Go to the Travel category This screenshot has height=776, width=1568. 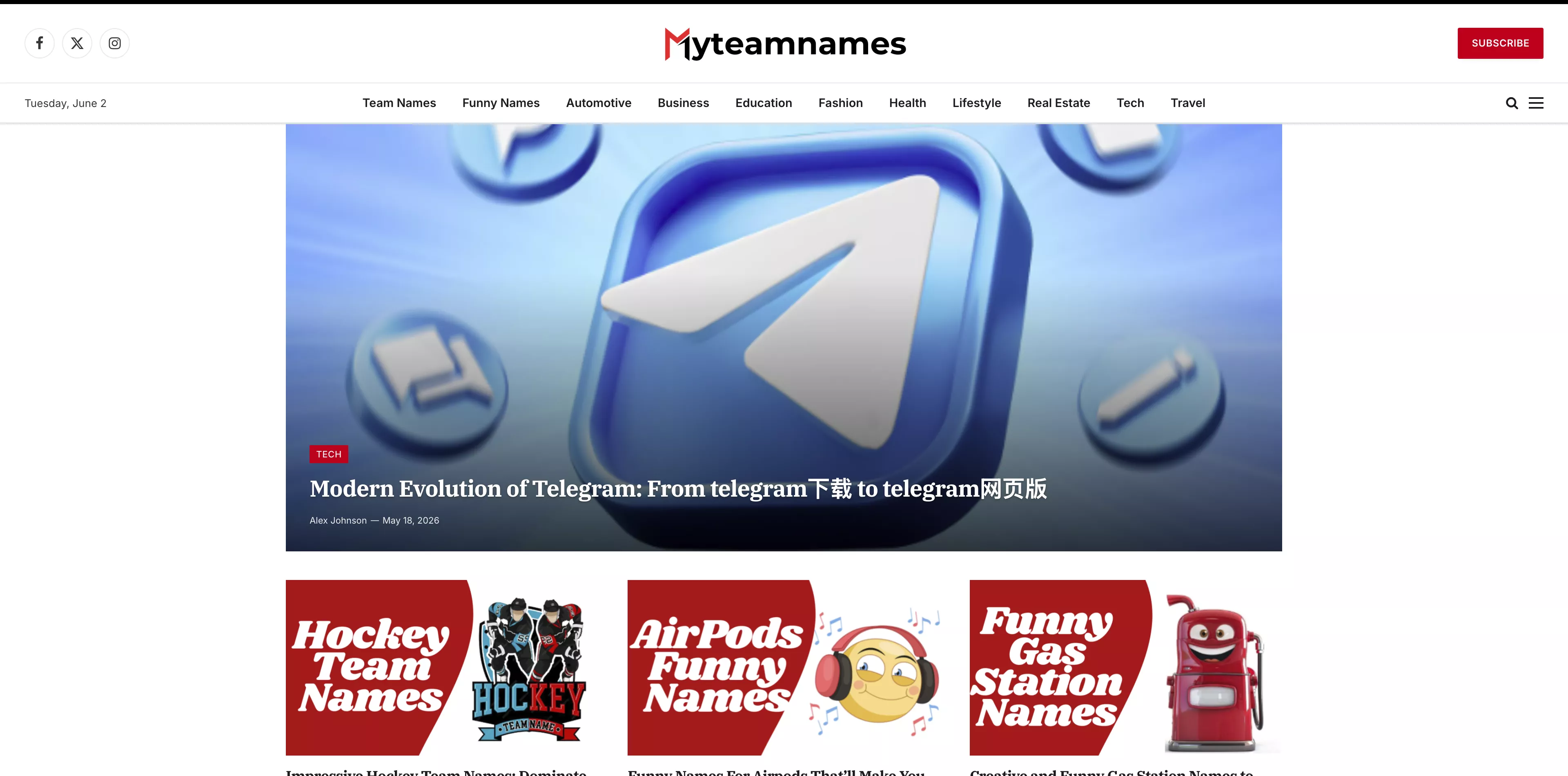pyautogui.click(x=1187, y=103)
